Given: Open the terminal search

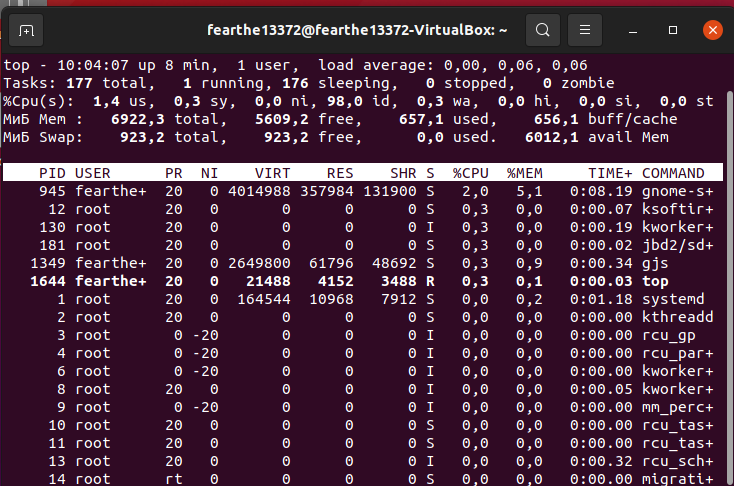Looking at the screenshot, I should point(543,30).
